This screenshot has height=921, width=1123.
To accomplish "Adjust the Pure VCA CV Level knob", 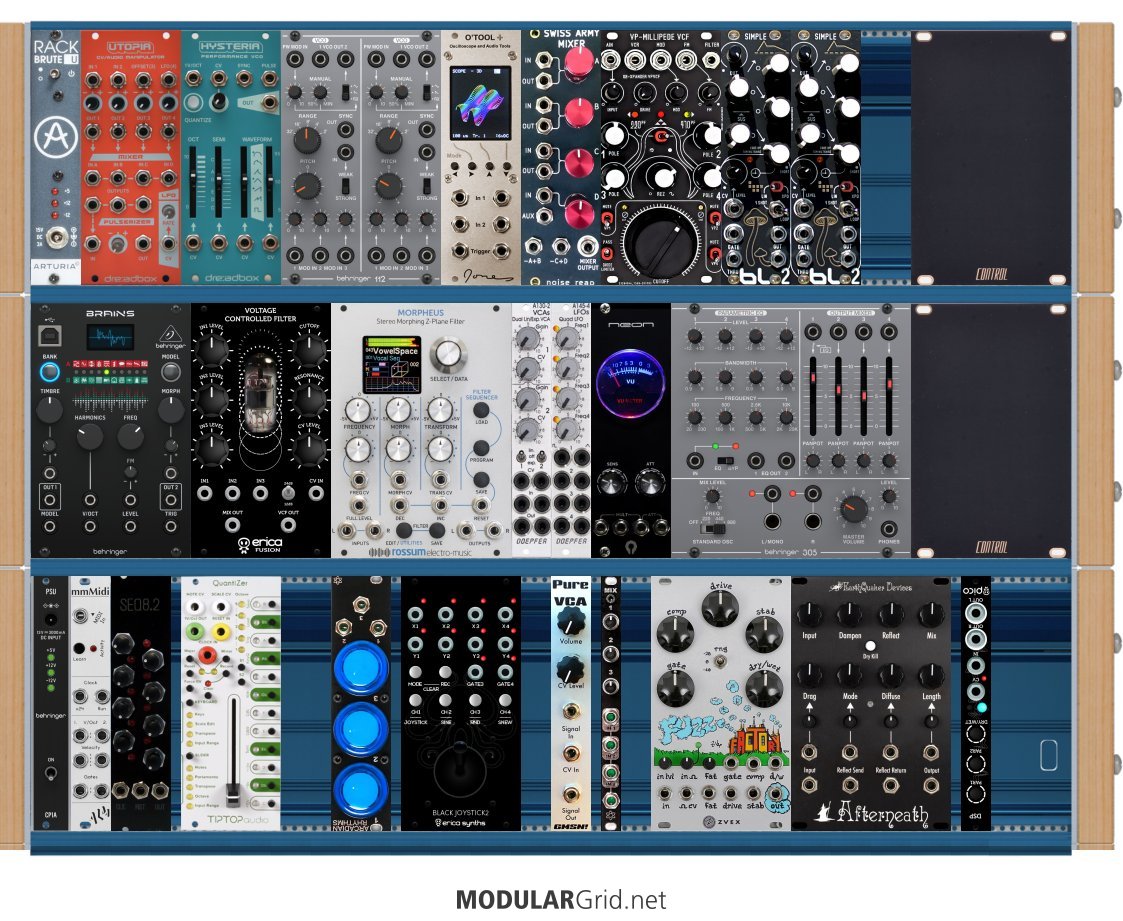I will click(x=571, y=670).
